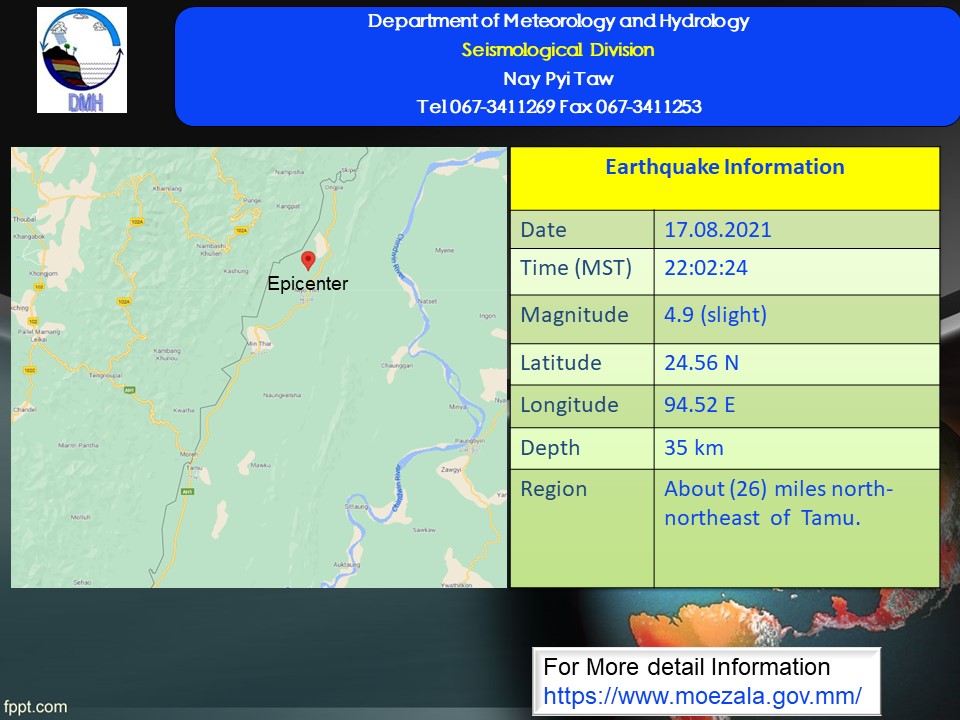Click the red epicenter pin marker

[x=308, y=260]
